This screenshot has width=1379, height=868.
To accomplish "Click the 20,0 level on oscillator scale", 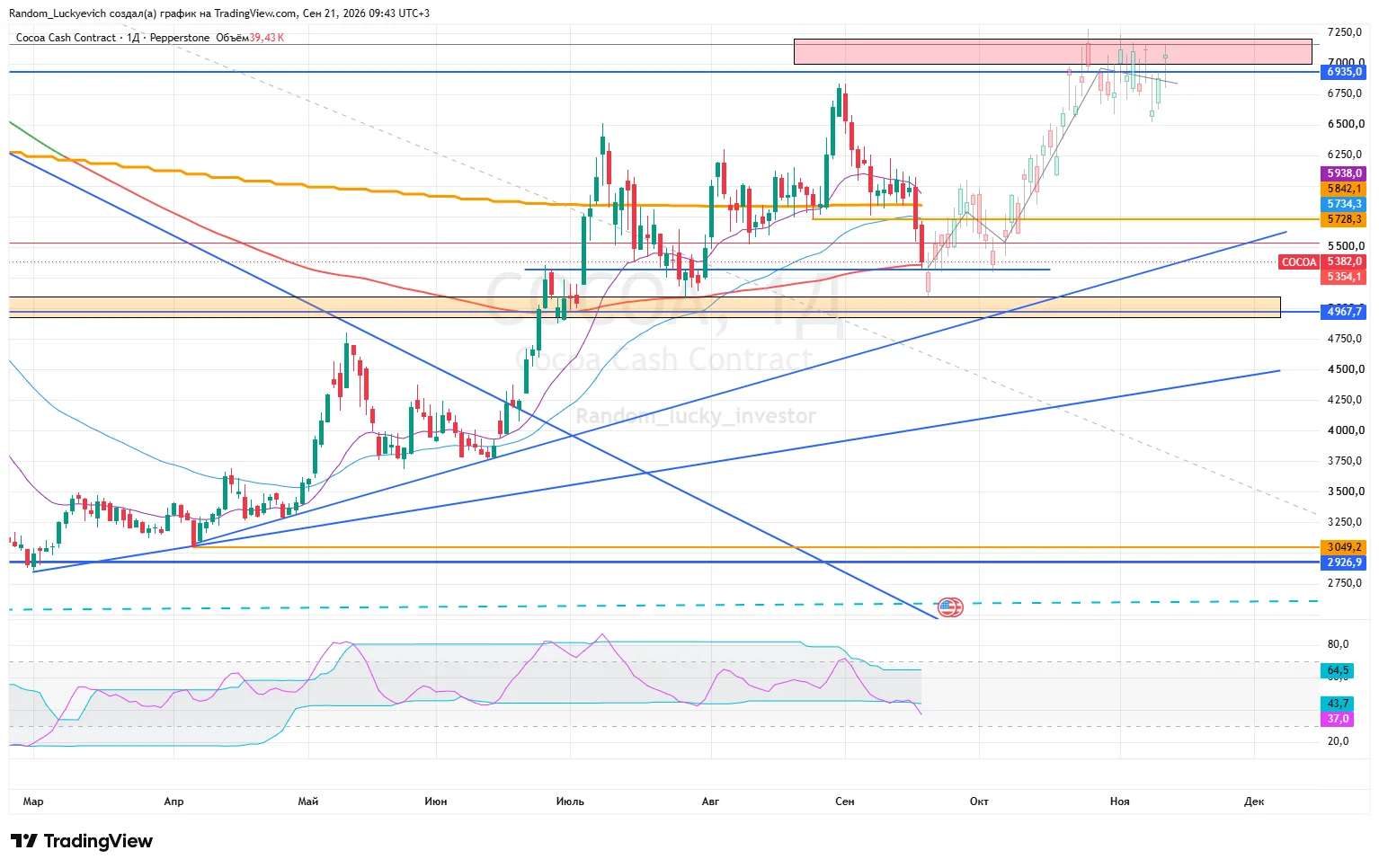I will click(x=1338, y=741).
